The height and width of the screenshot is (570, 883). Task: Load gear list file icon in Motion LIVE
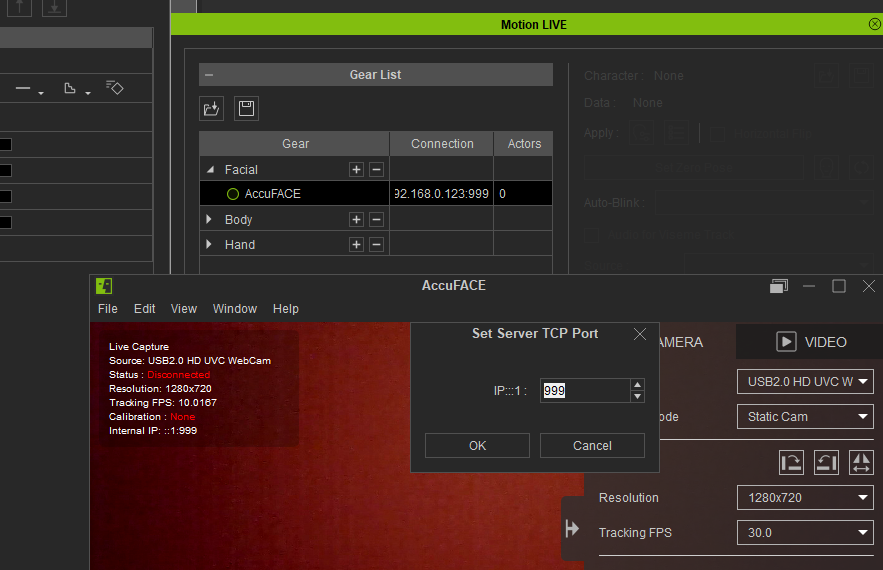click(x=212, y=109)
